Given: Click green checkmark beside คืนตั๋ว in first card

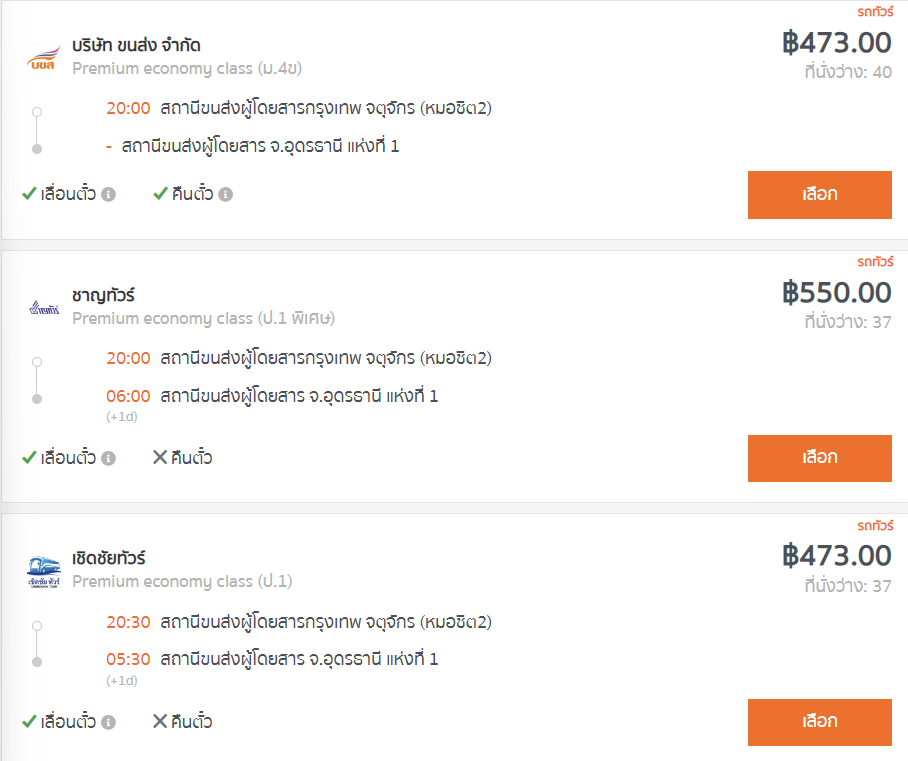Looking at the screenshot, I should [160, 193].
